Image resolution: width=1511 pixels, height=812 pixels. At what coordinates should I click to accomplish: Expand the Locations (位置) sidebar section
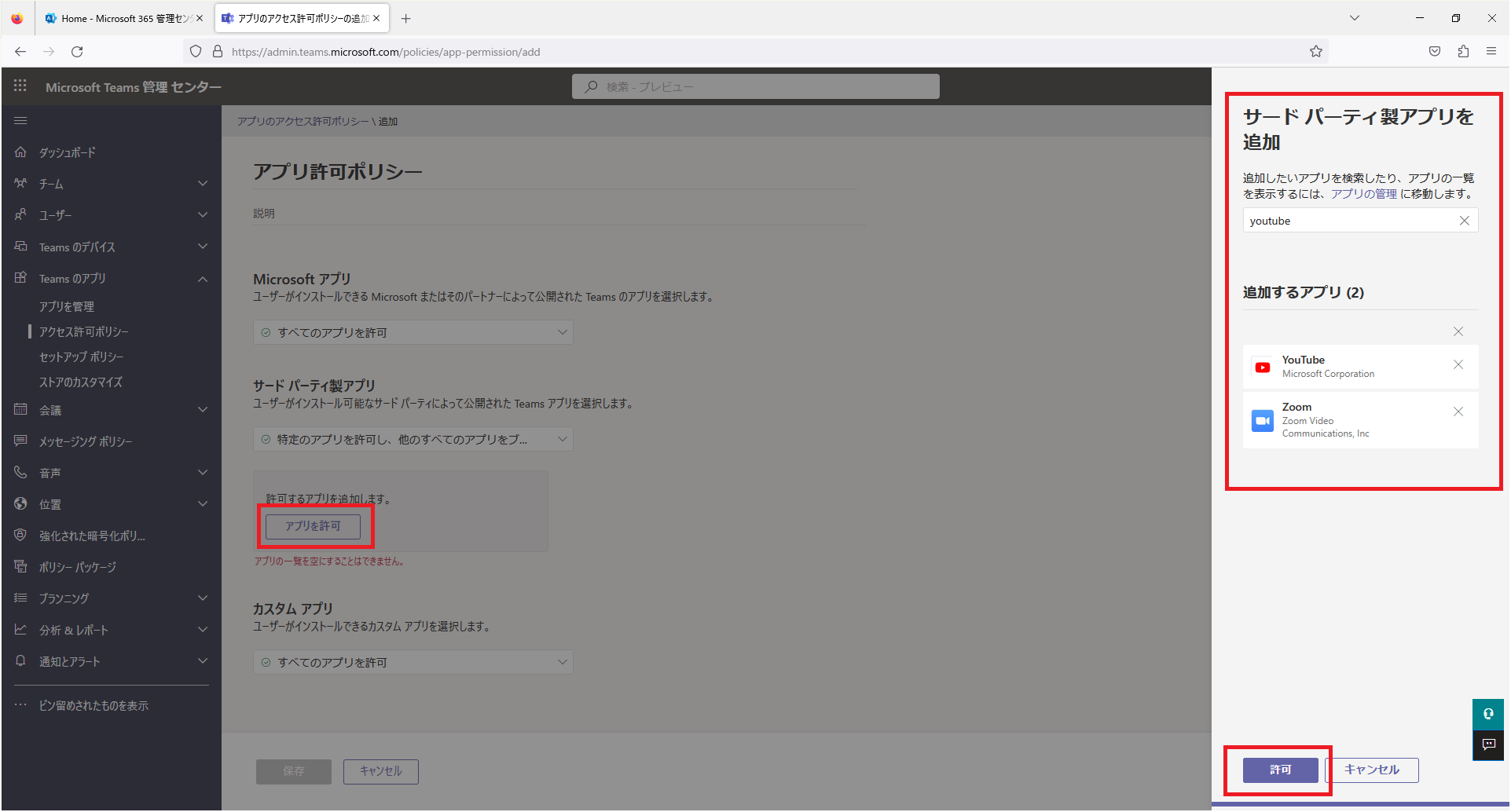tap(203, 503)
